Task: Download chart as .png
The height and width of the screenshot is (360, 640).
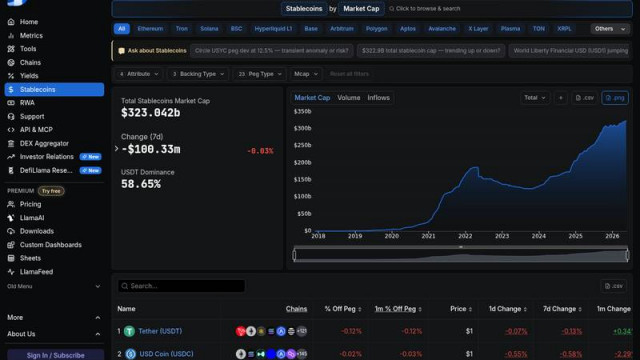Action: coord(615,98)
